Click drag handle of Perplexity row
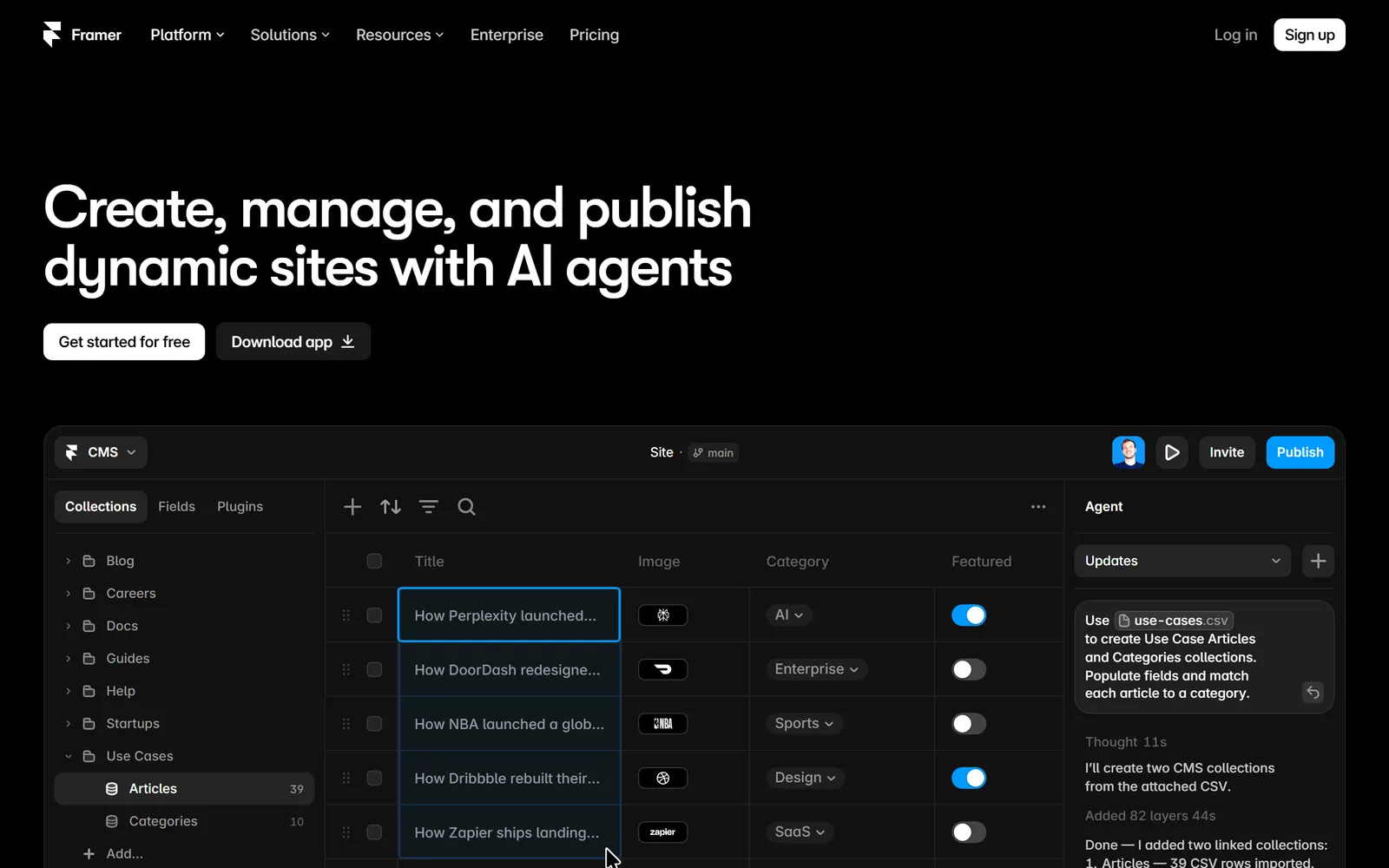The image size is (1389, 868). coord(346,615)
